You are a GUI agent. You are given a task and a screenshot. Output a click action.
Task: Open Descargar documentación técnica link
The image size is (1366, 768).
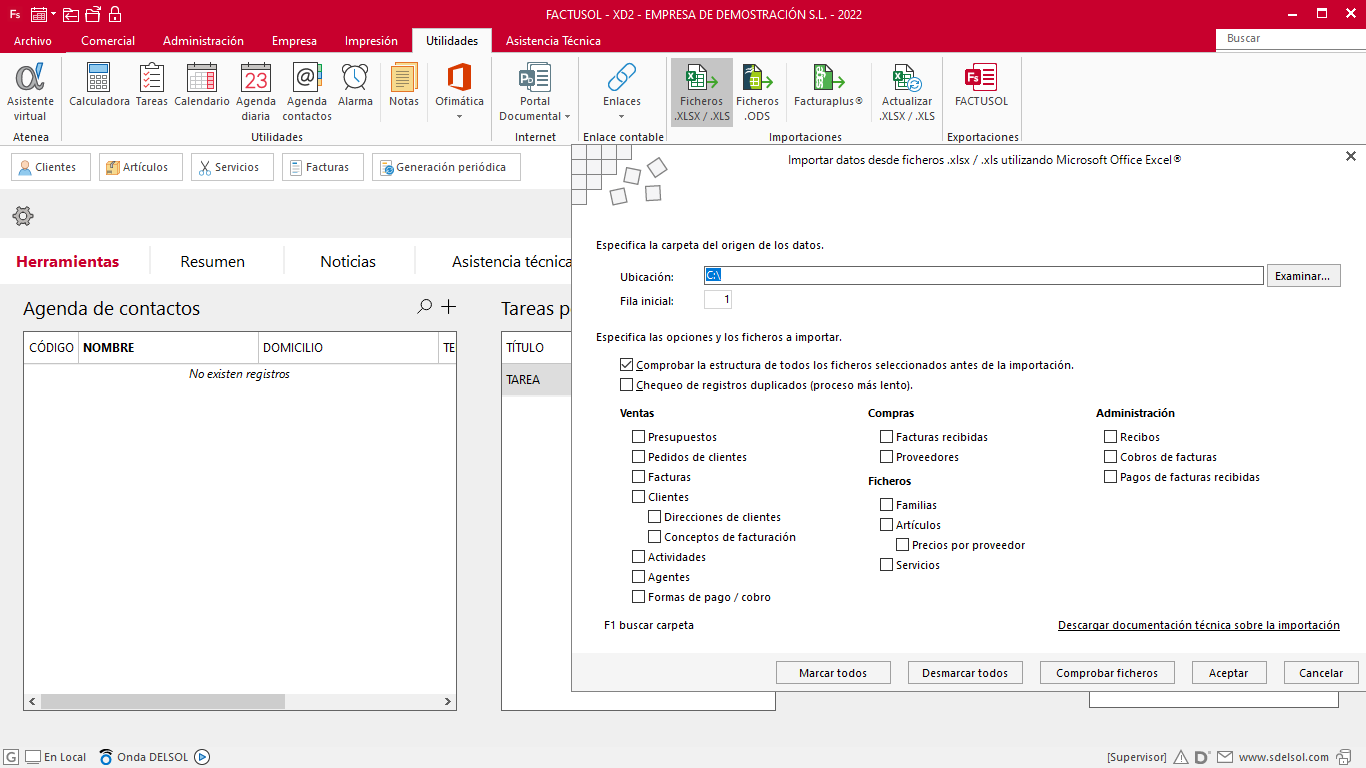[1198, 625]
